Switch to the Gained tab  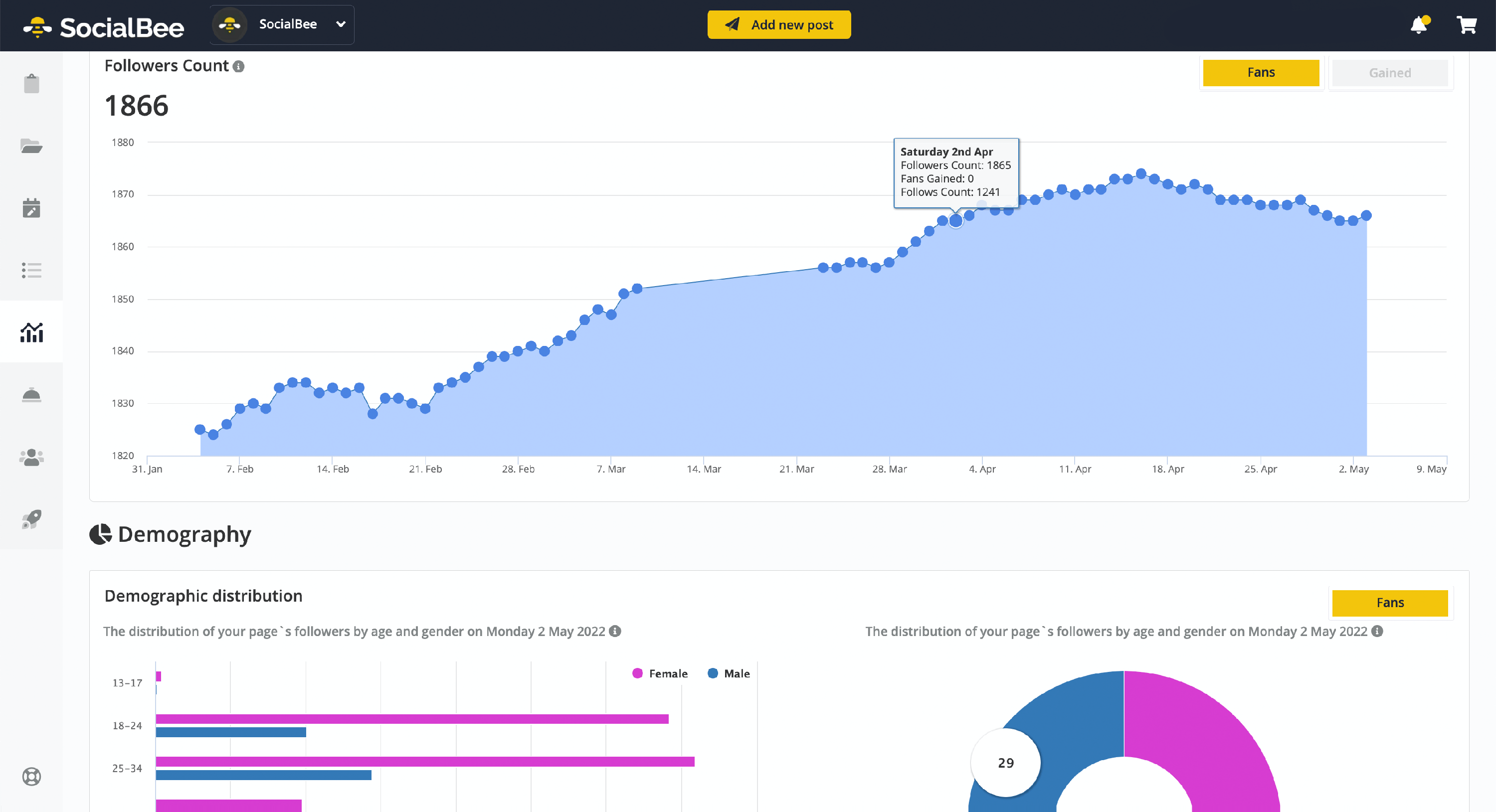pyautogui.click(x=1389, y=73)
